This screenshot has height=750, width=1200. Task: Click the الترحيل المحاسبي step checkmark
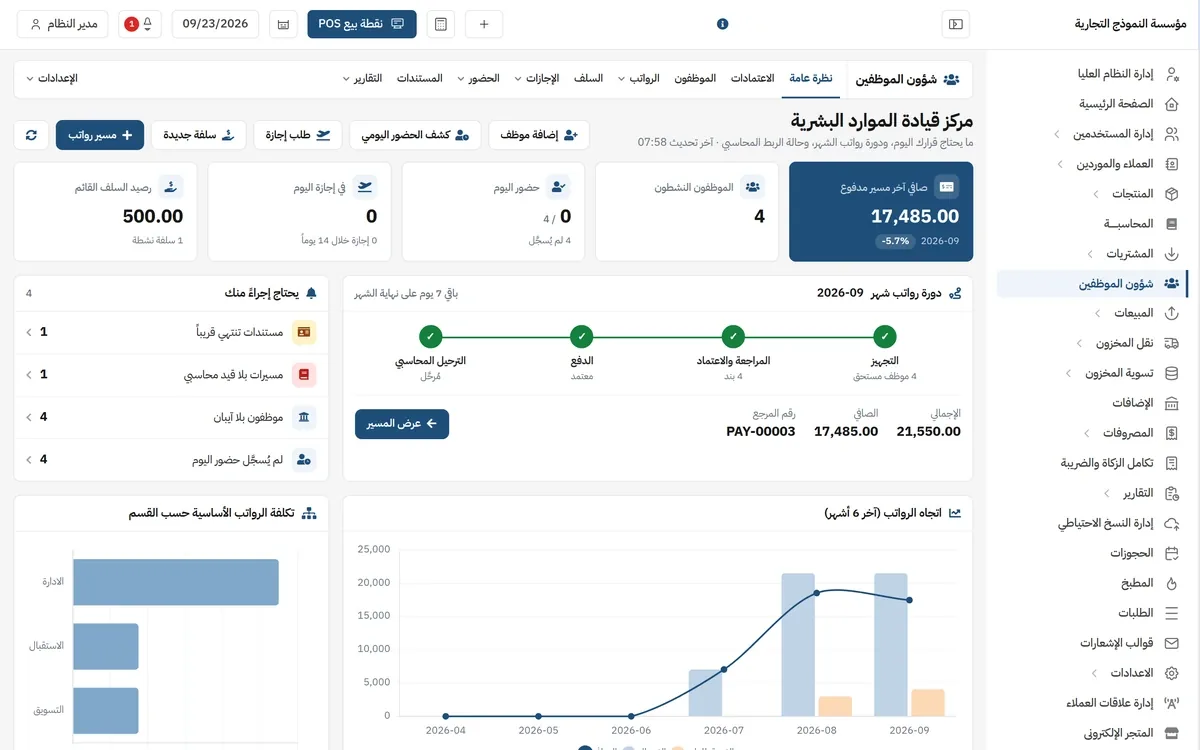tap(431, 336)
